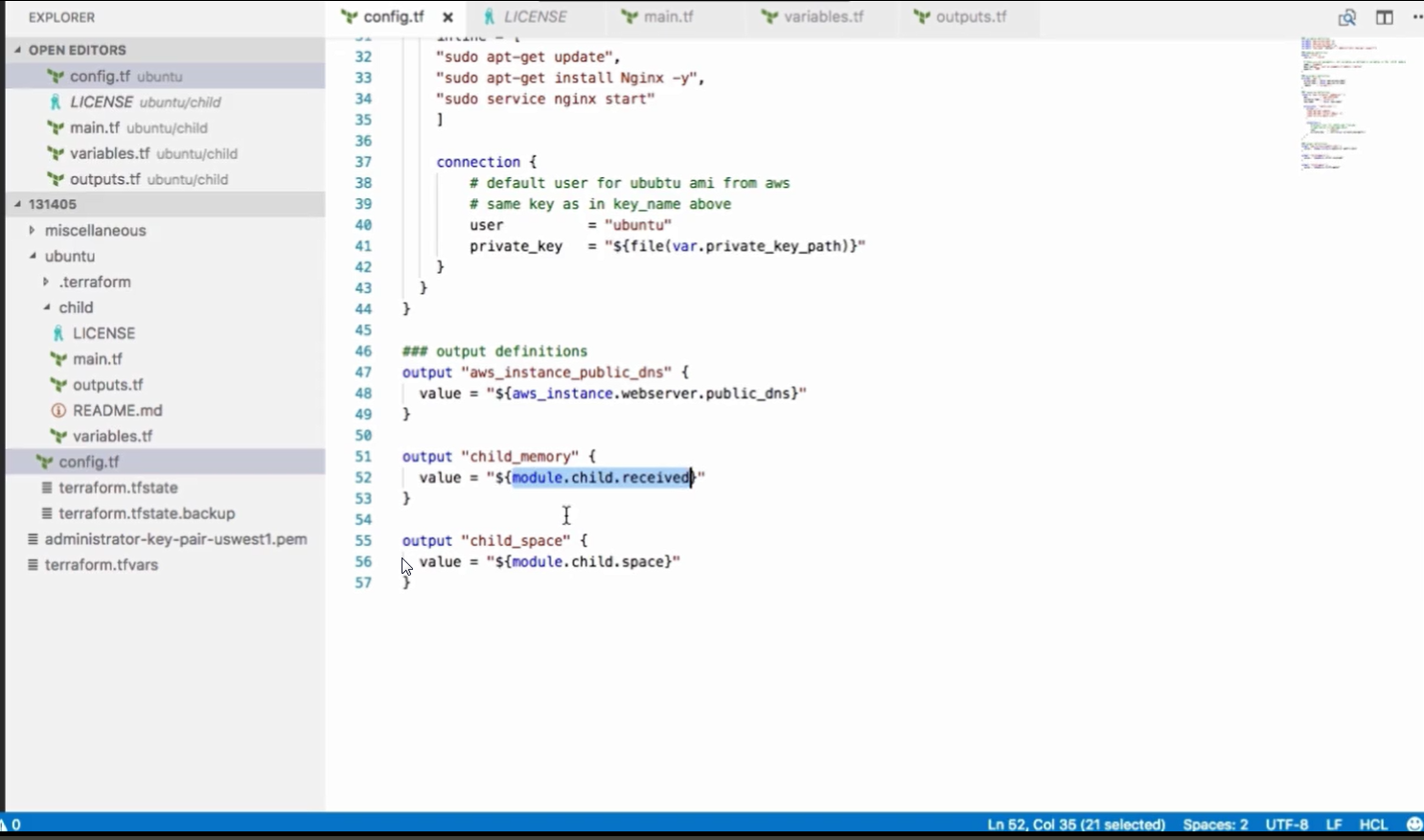1424x840 pixels.
Task: Click the license icon on the LICENSE tab
Action: [x=489, y=17]
